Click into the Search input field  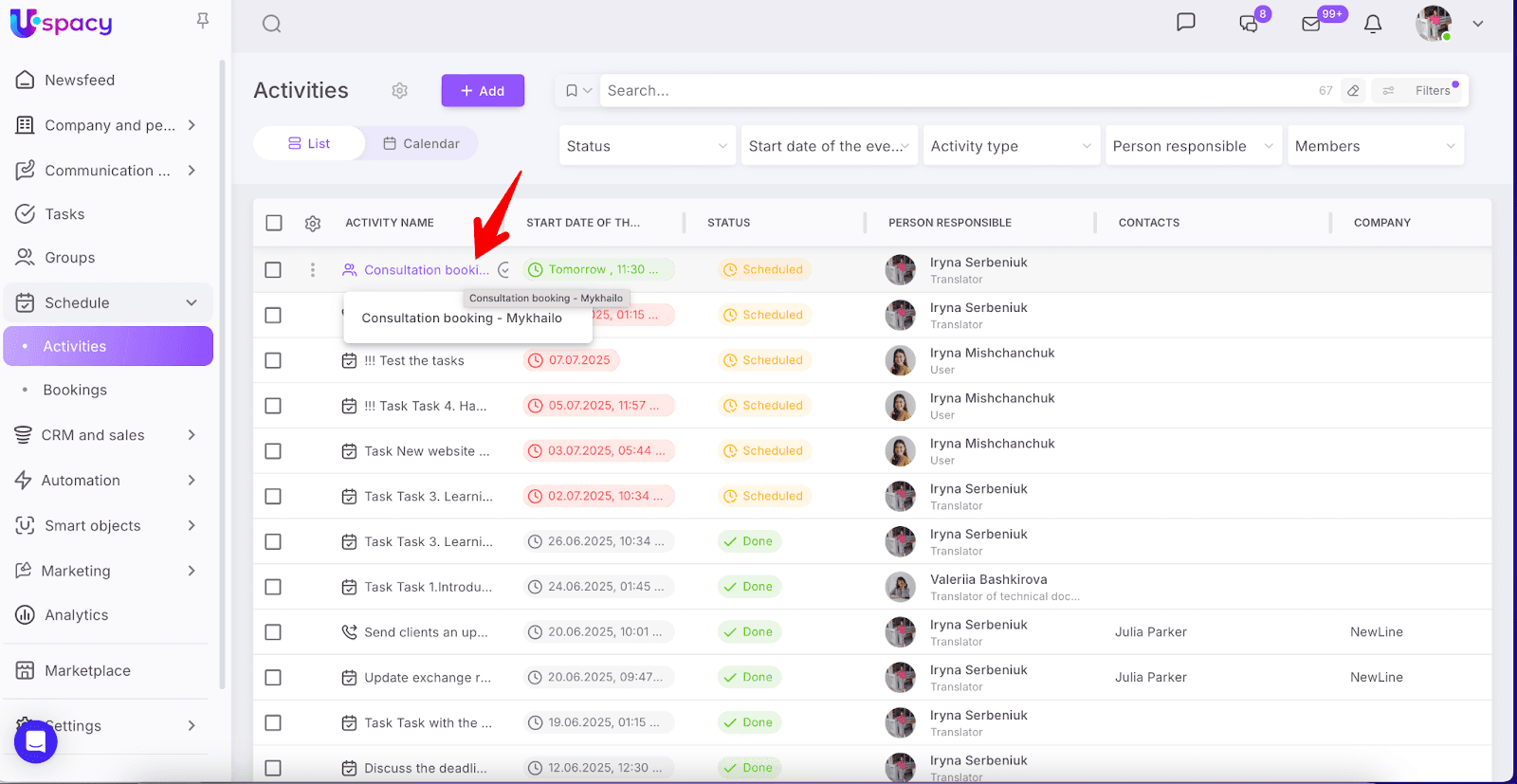click(948, 91)
